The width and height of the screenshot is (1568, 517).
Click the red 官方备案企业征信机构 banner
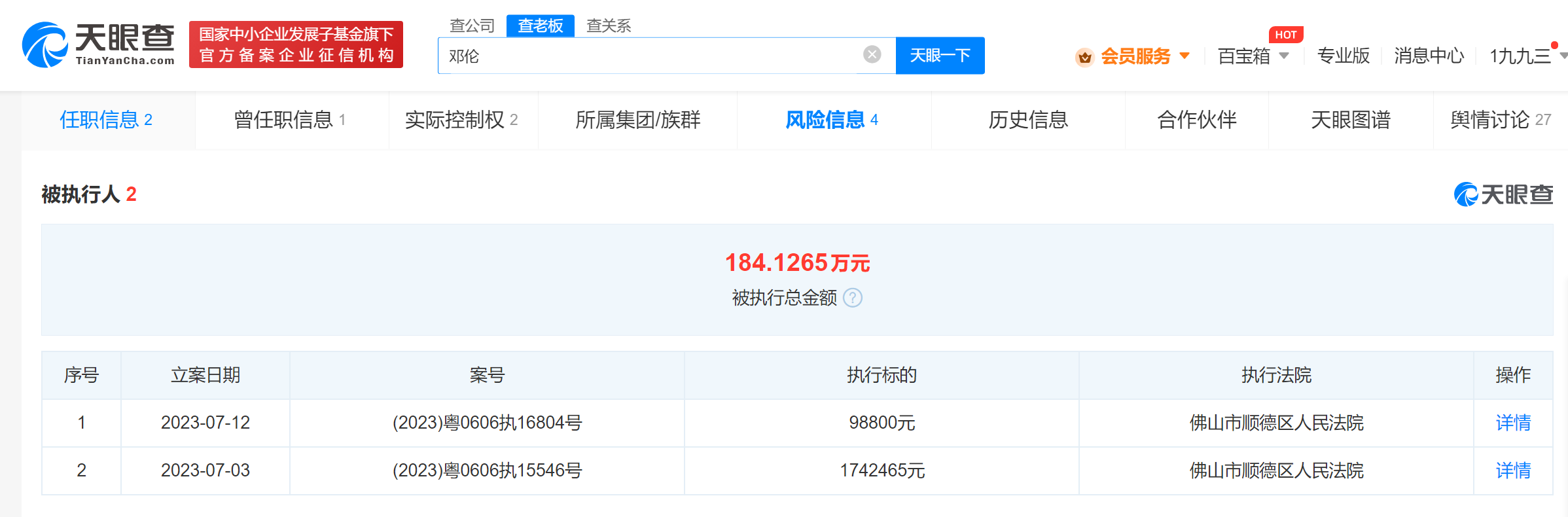tap(296, 45)
